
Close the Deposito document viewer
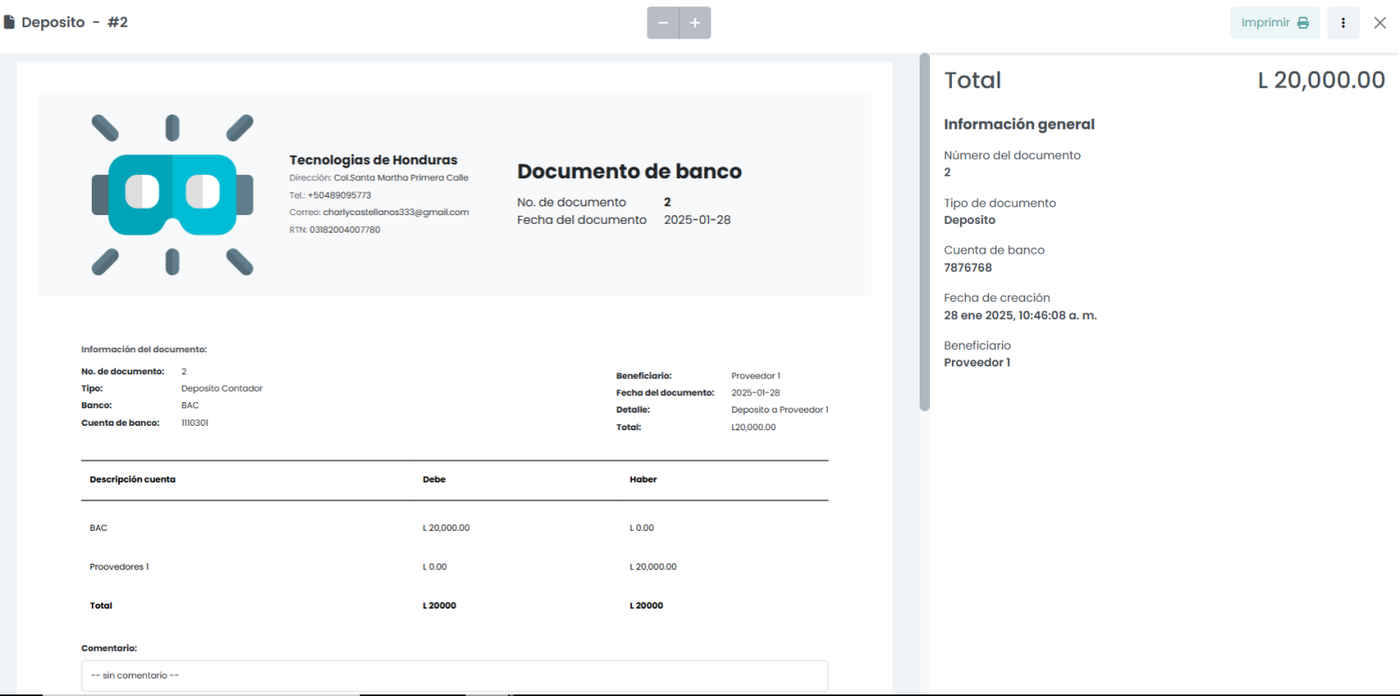coord(1380,23)
